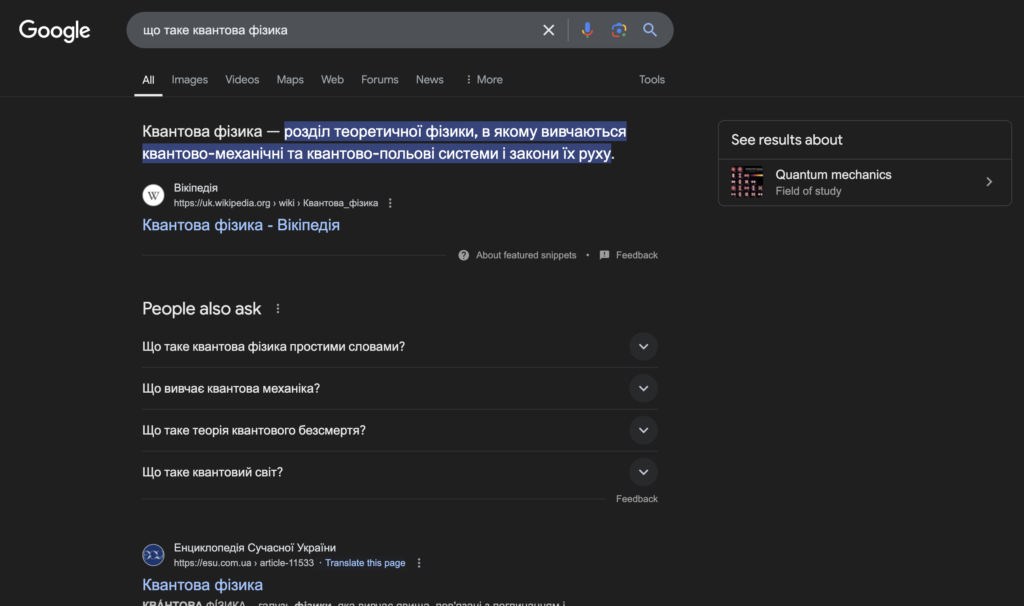1024x606 pixels.
Task: Click the magnifying glass search button
Action: pyautogui.click(x=650, y=30)
